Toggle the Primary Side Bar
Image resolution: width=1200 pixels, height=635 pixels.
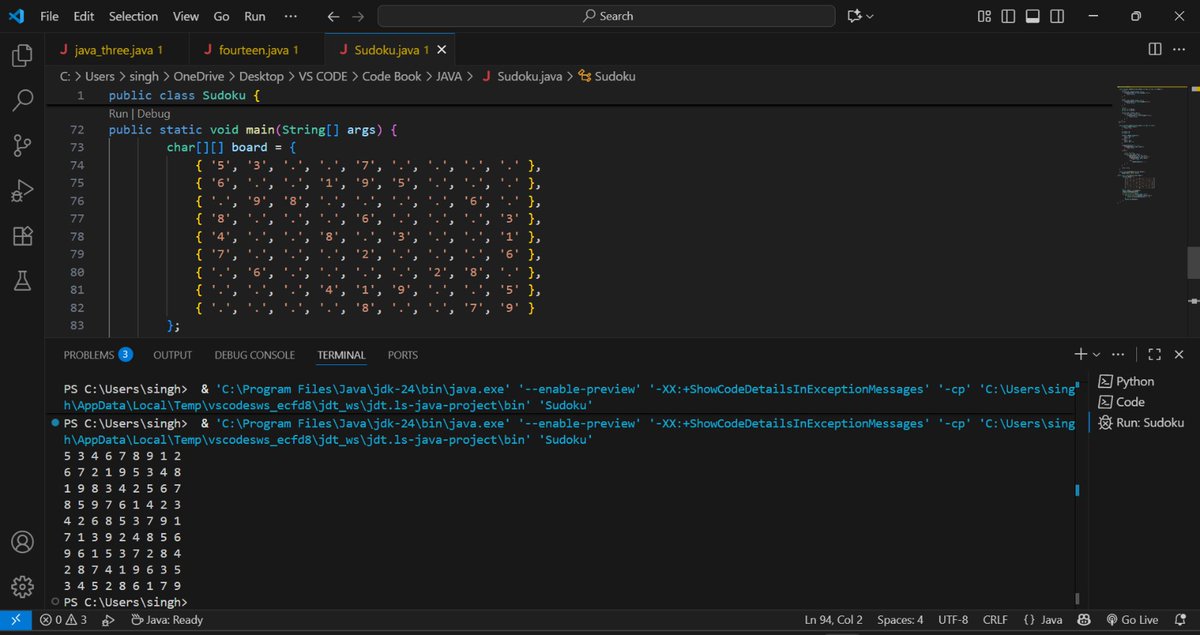[x=1008, y=16]
